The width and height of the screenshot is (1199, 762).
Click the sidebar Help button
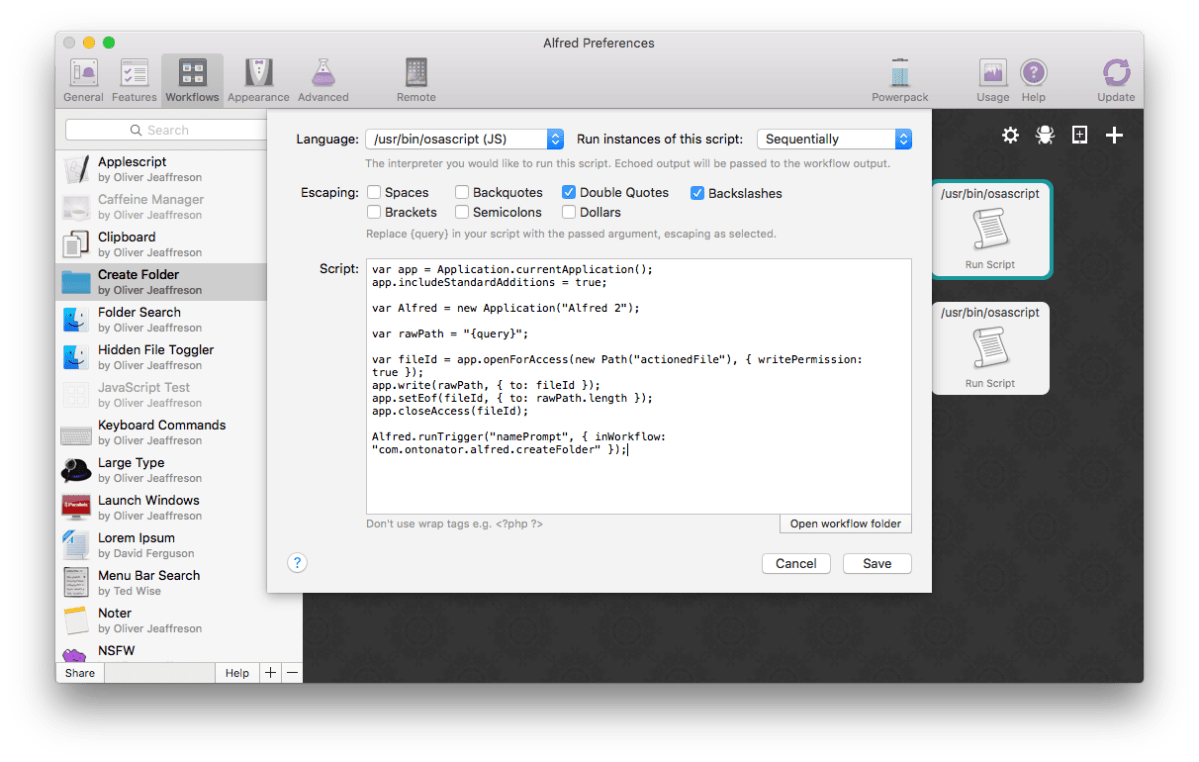pos(237,673)
